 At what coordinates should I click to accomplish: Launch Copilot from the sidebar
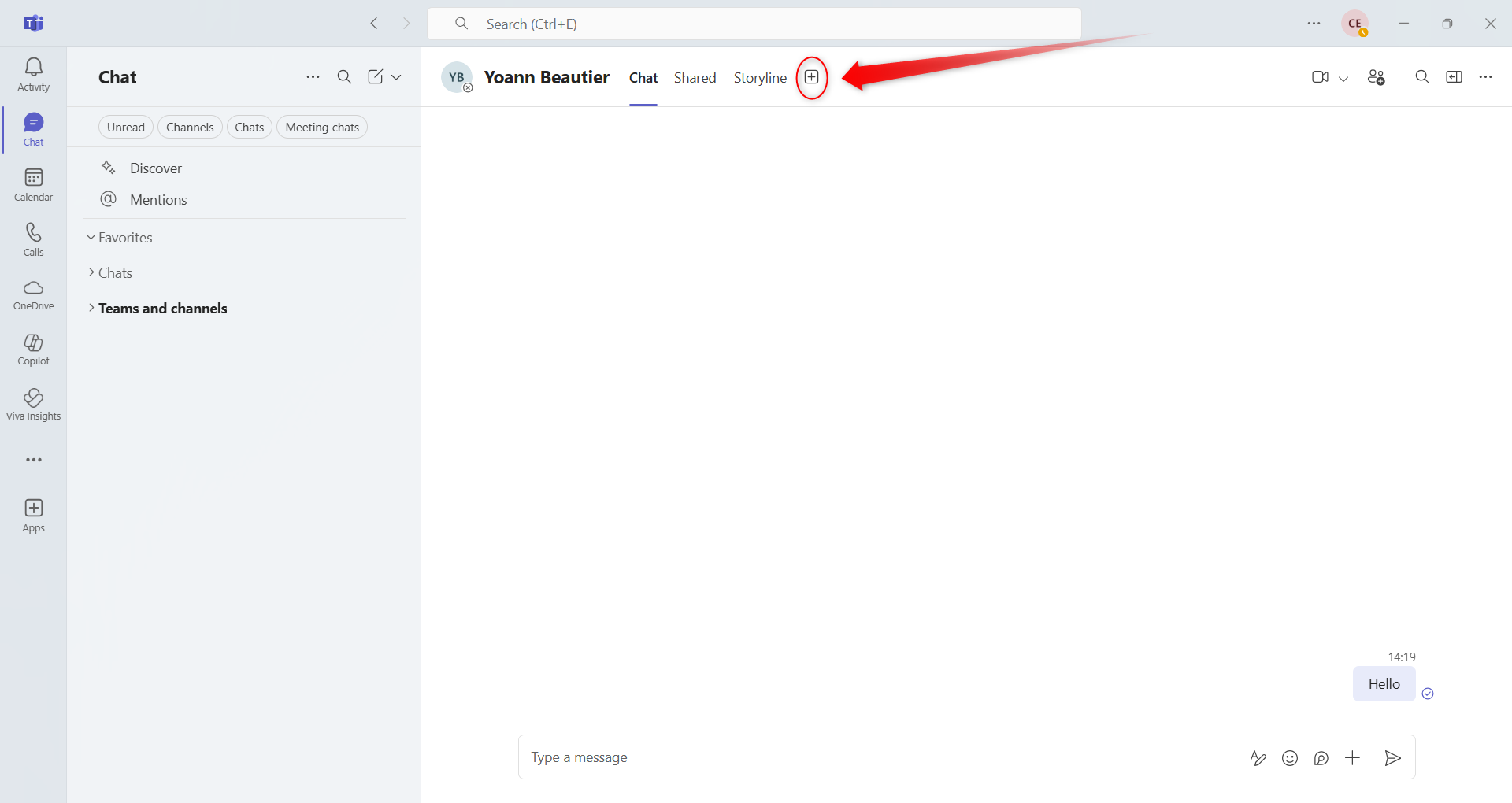coord(33,350)
